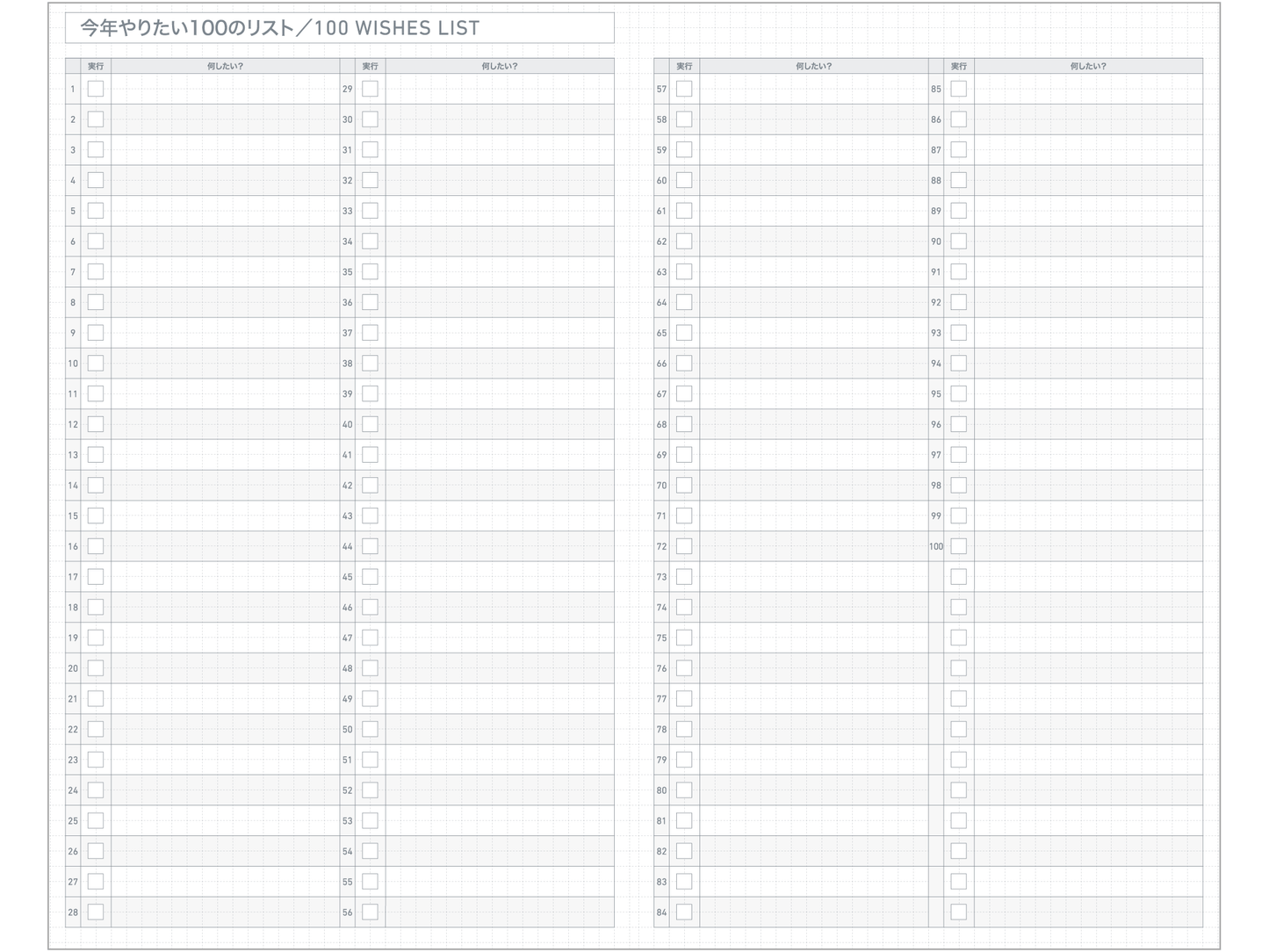
Task: Click the writing area of row 55
Action: [500, 882]
